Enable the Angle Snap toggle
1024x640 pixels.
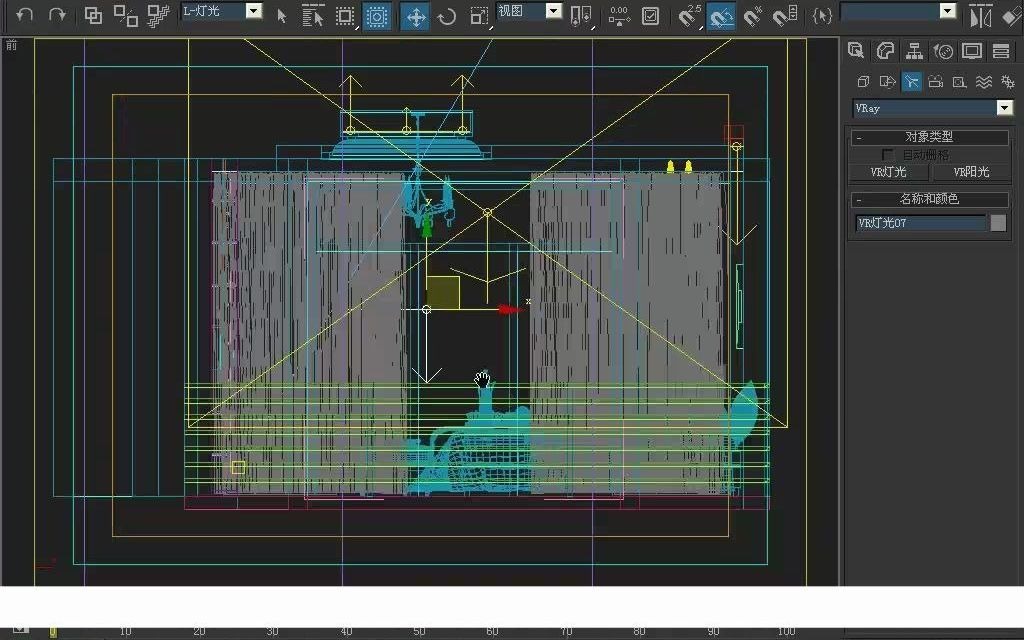click(721, 16)
